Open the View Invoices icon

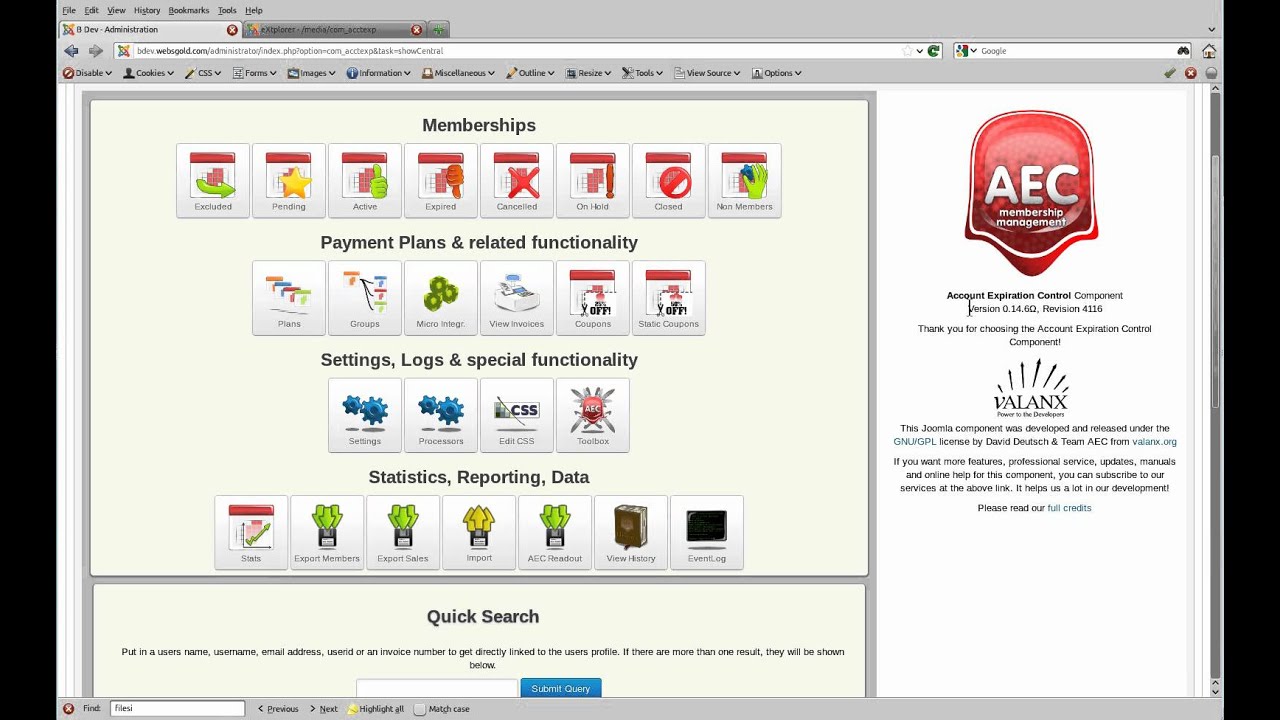tap(517, 298)
